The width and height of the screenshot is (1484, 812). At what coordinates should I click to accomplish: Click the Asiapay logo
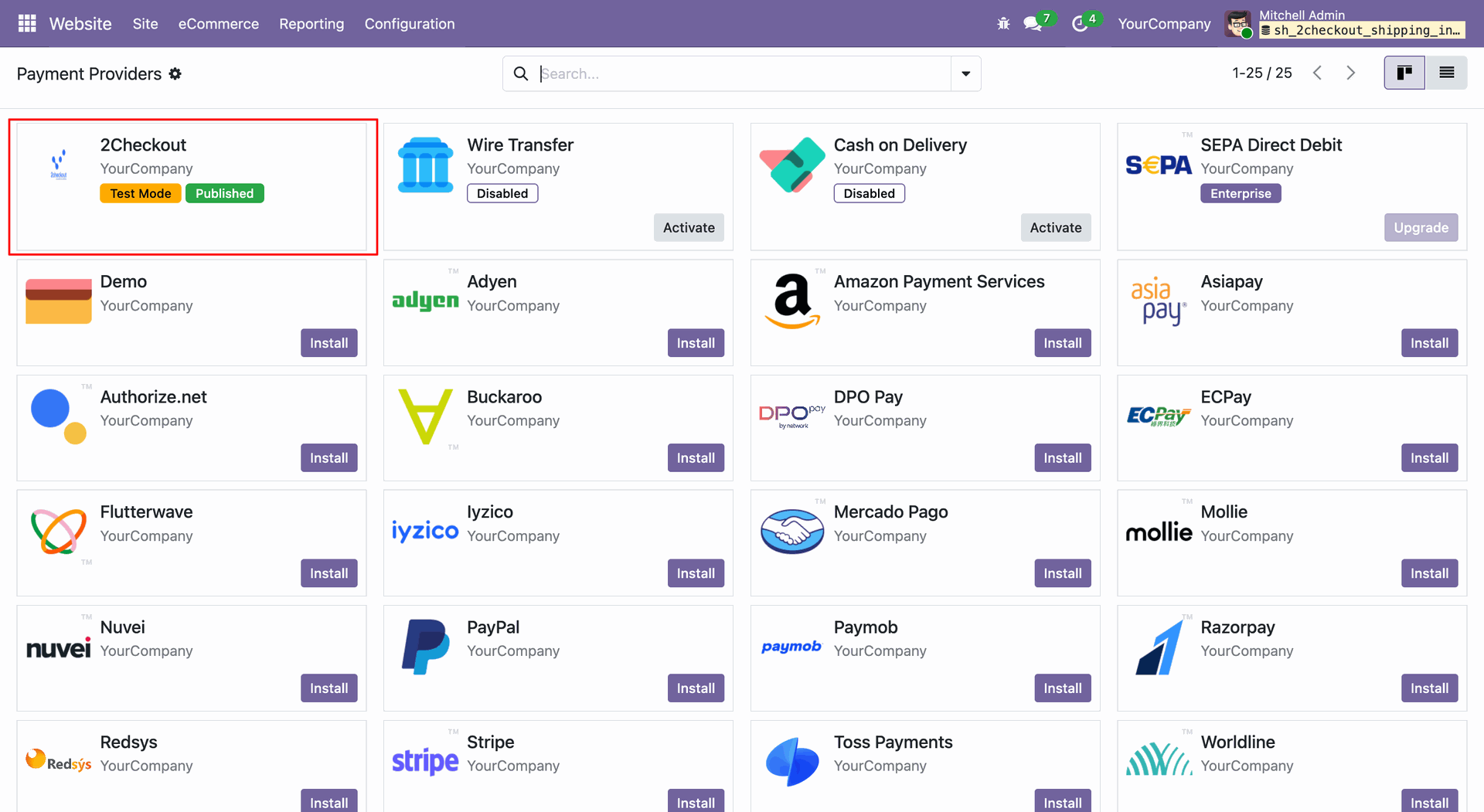(x=1159, y=301)
